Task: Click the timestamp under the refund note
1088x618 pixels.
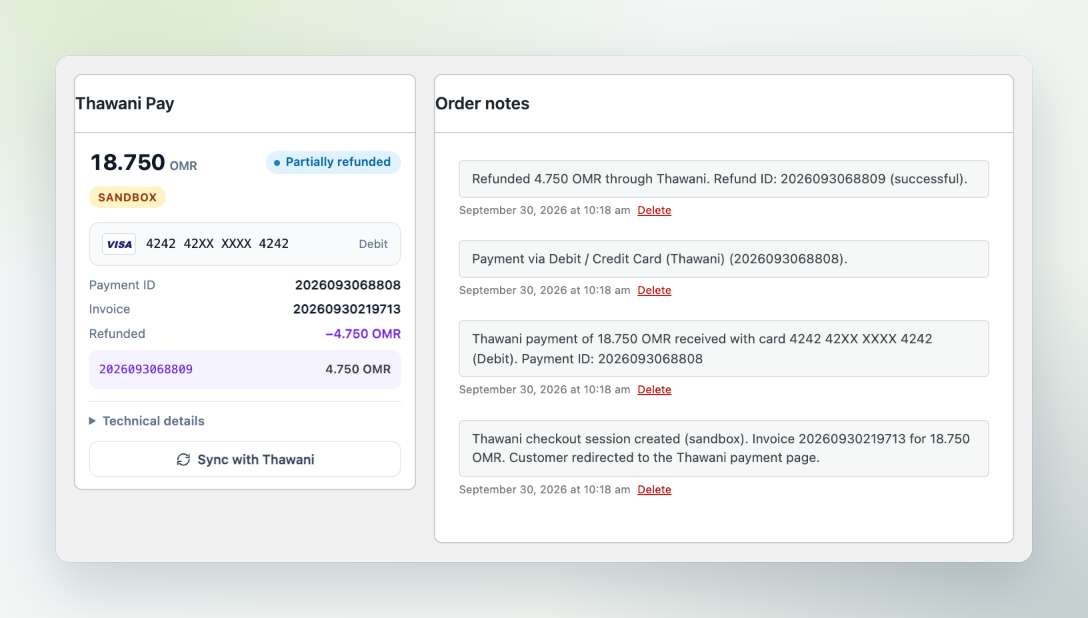Action: pos(545,210)
